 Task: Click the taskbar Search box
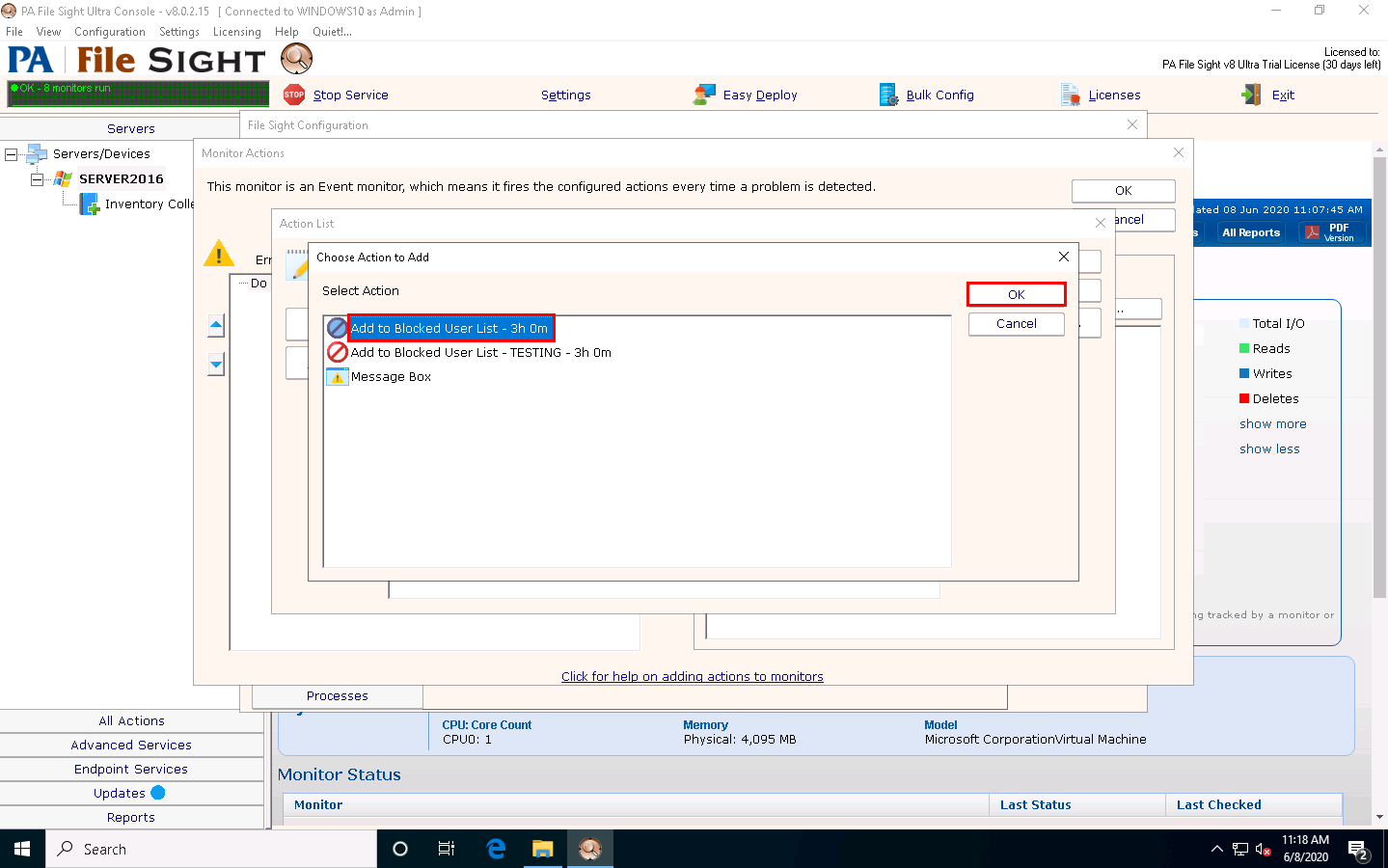pos(211,849)
